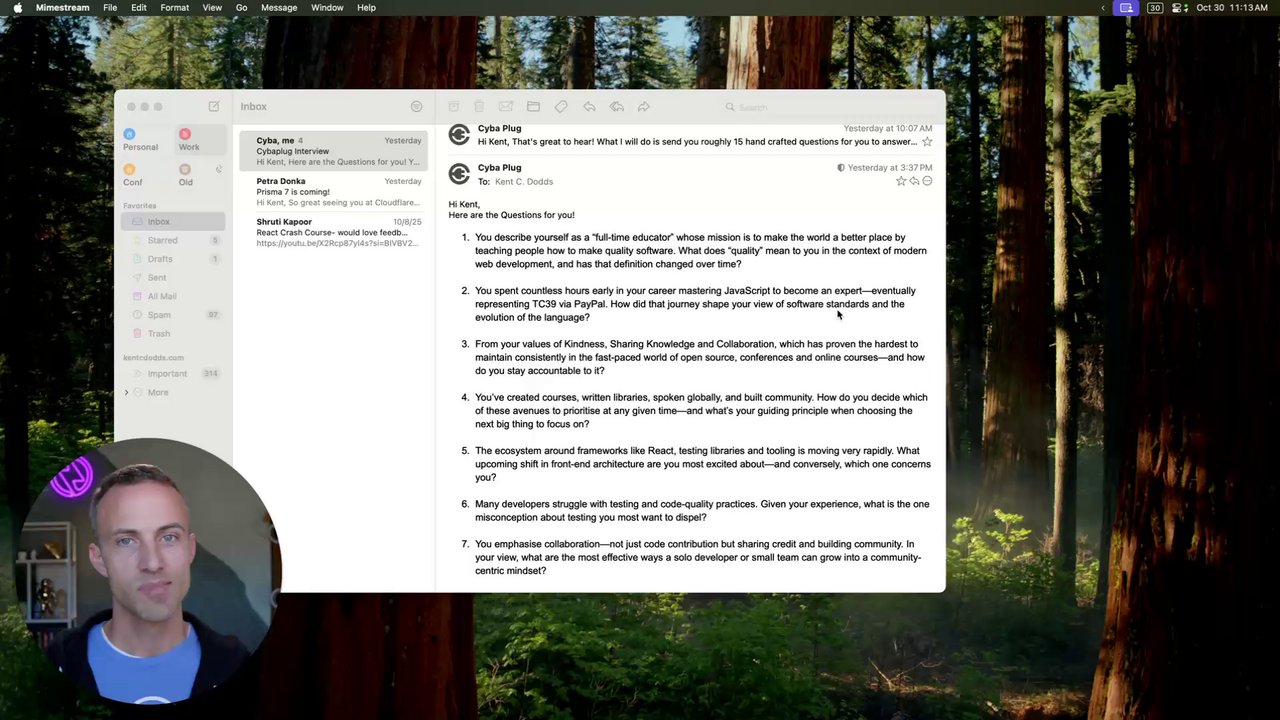Click the toolbar trash icon to delete
Image resolution: width=1280 pixels, height=720 pixels.
[479, 106]
